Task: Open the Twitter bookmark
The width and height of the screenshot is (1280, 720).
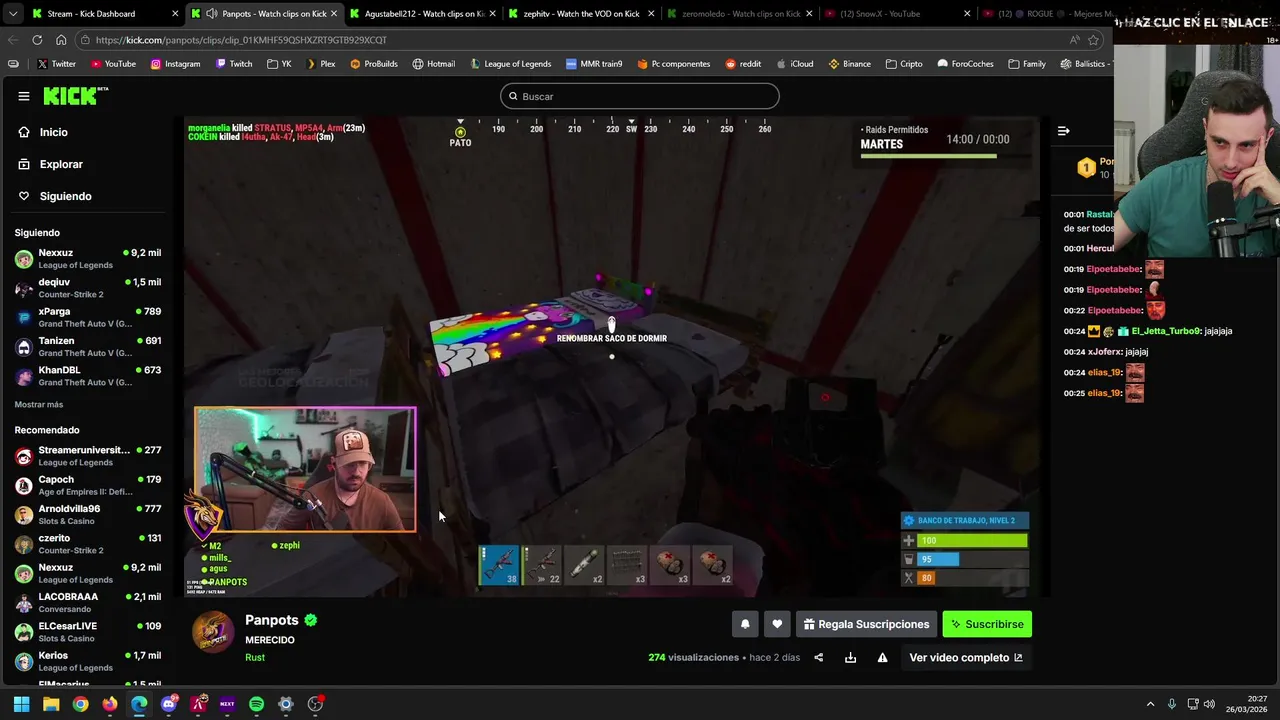Action: pyautogui.click(x=56, y=64)
